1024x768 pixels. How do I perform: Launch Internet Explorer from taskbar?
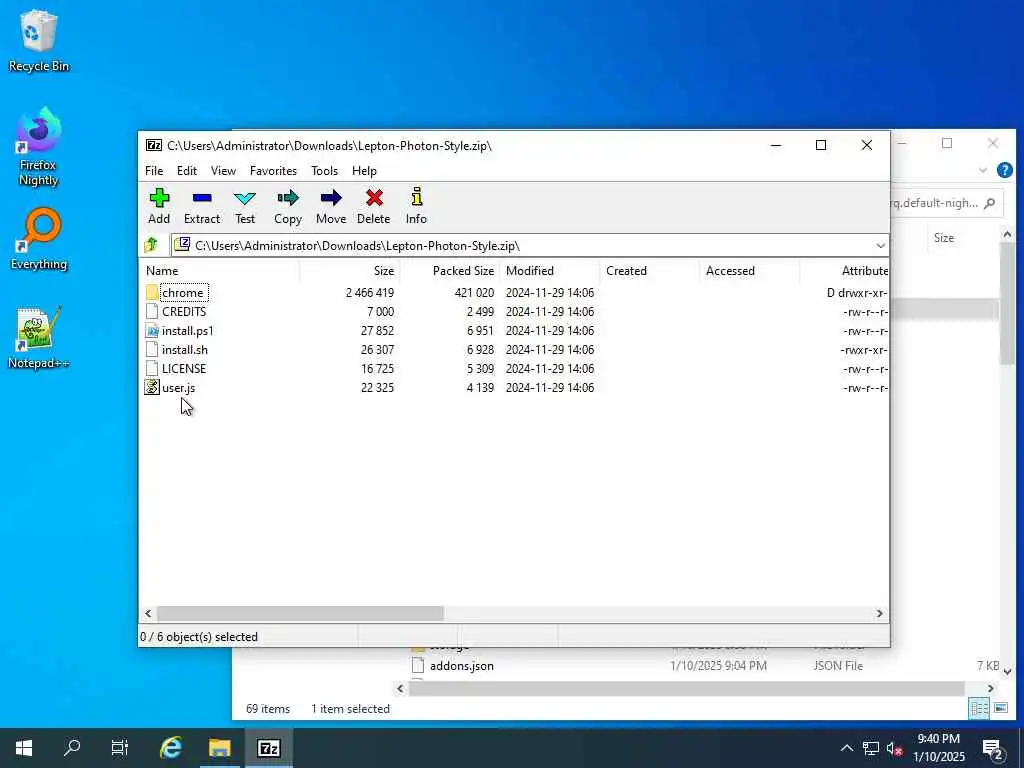coord(171,748)
